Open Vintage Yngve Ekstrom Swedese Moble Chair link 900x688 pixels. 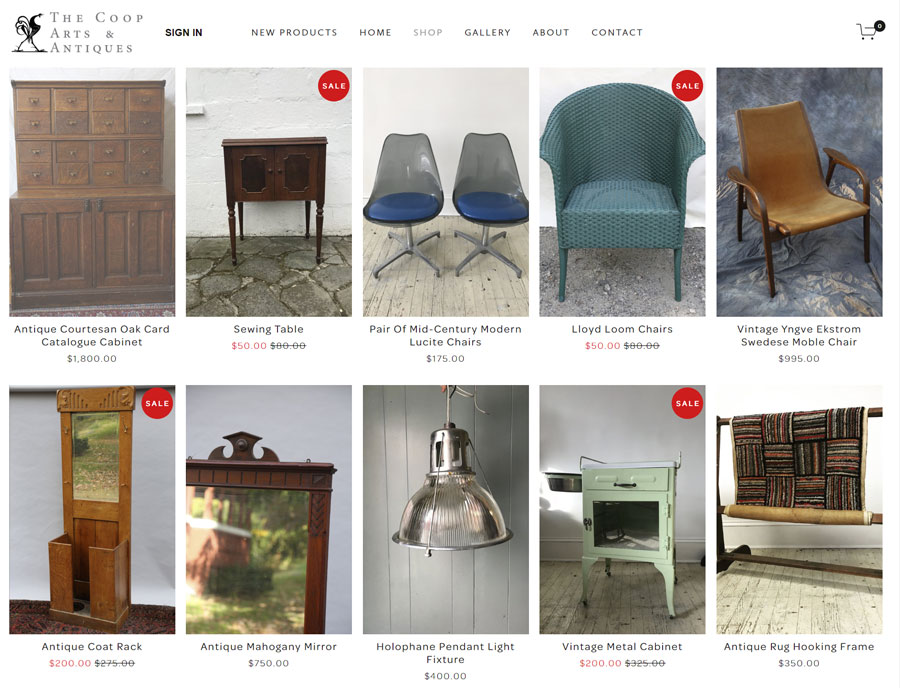pyautogui.click(x=799, y=336)
